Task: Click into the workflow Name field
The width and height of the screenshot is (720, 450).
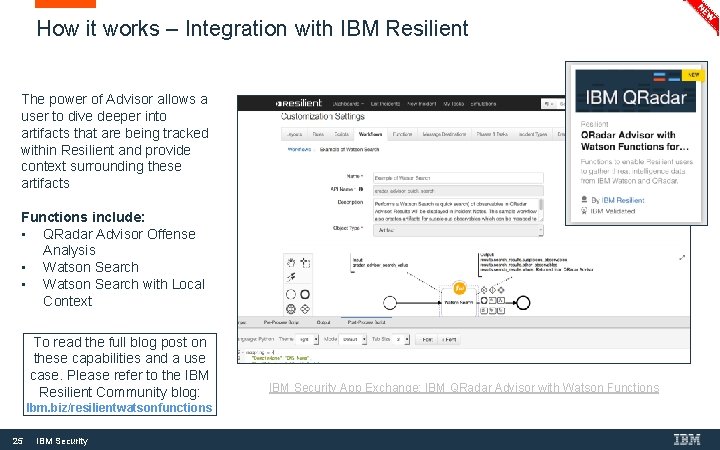Action: click(458, 178)
